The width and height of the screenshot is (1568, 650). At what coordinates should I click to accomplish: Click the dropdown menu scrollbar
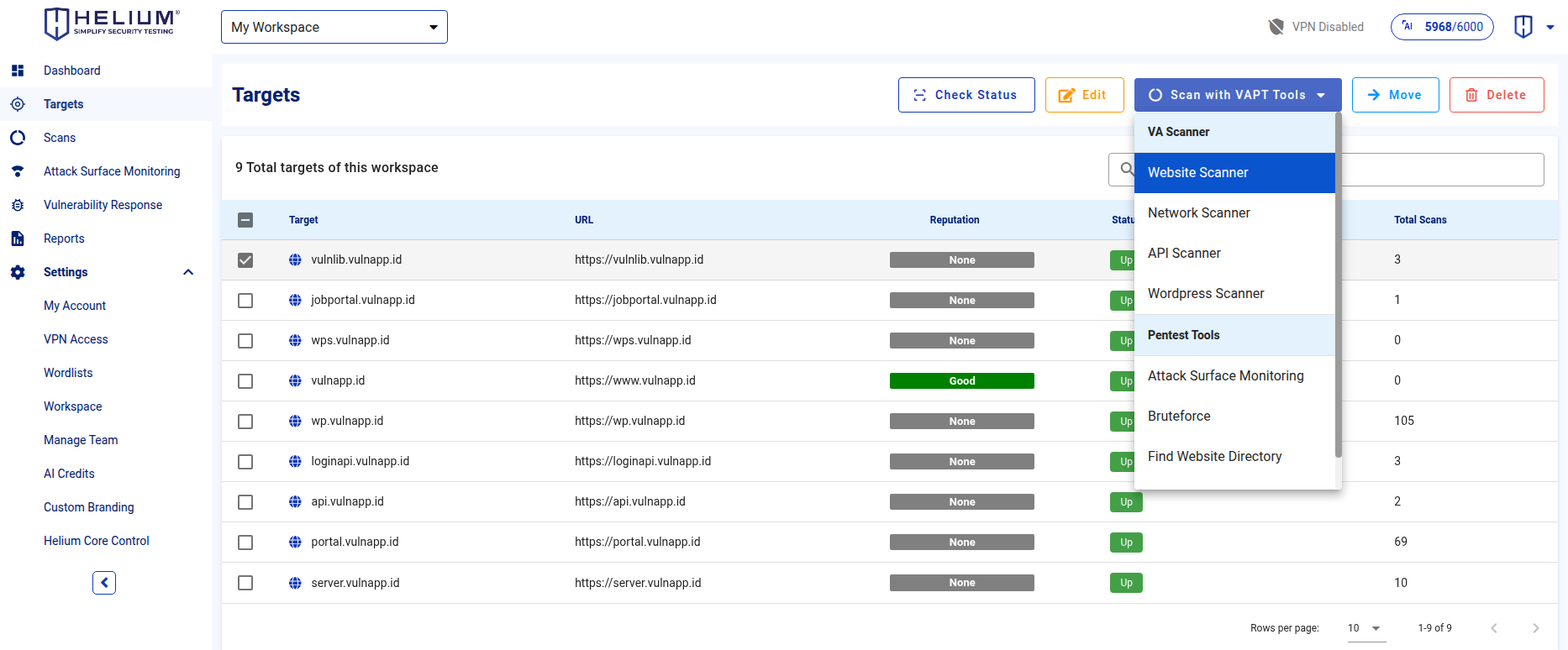coord(1339,286)
